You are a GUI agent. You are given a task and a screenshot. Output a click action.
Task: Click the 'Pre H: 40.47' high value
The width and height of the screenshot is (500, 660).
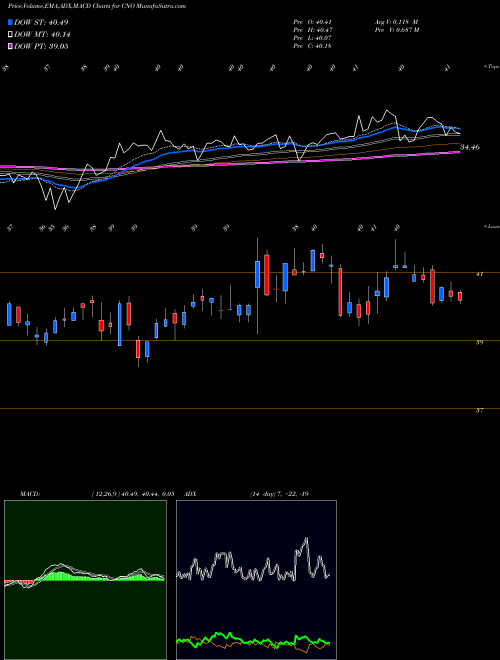coord(313,30)
